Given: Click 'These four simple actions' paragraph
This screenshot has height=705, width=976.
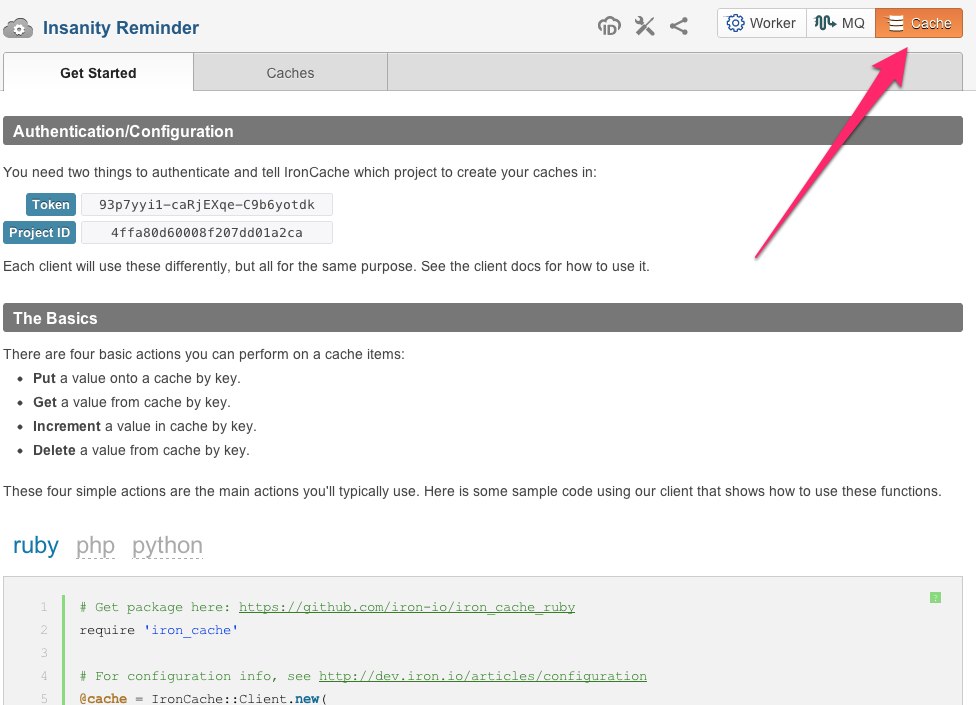Looking at the screenshot, I should (472, 491).
